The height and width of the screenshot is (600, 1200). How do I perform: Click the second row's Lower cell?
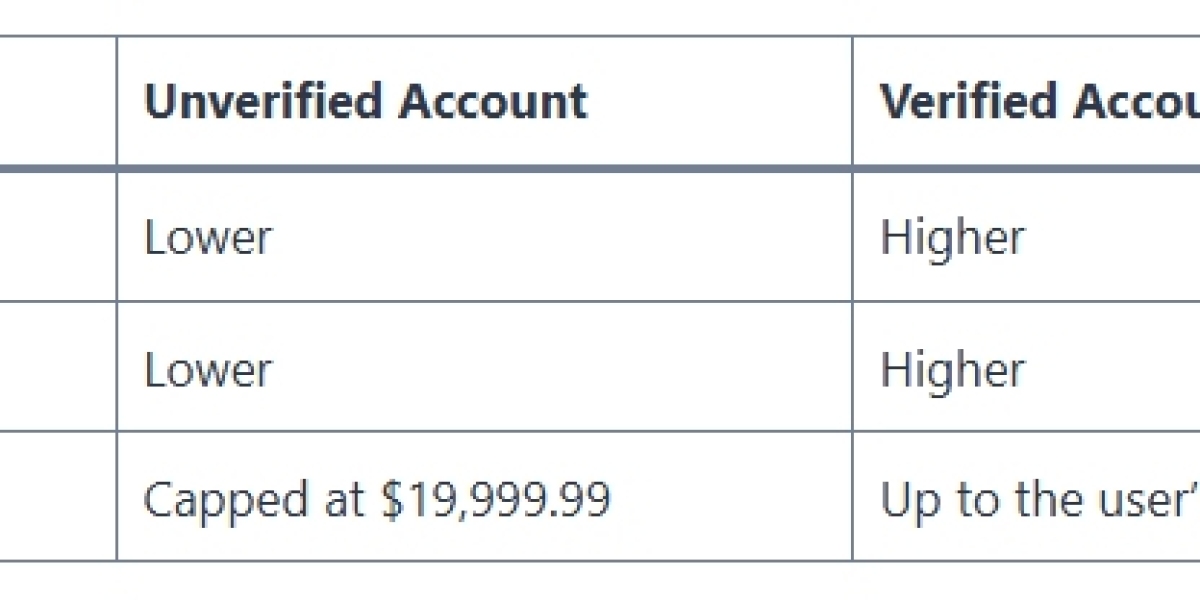click(484, 367)
